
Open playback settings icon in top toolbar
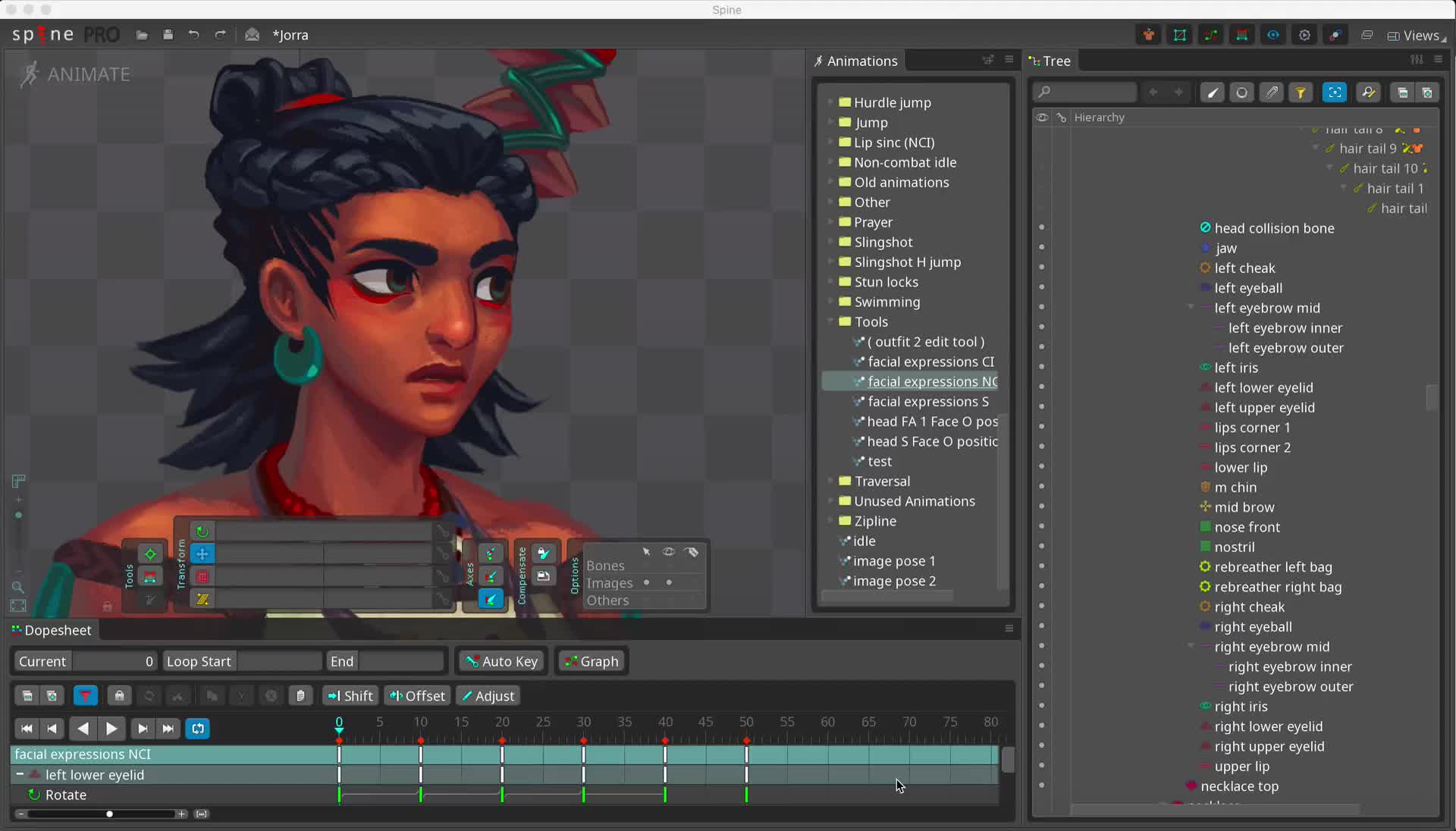[1304, 35]
